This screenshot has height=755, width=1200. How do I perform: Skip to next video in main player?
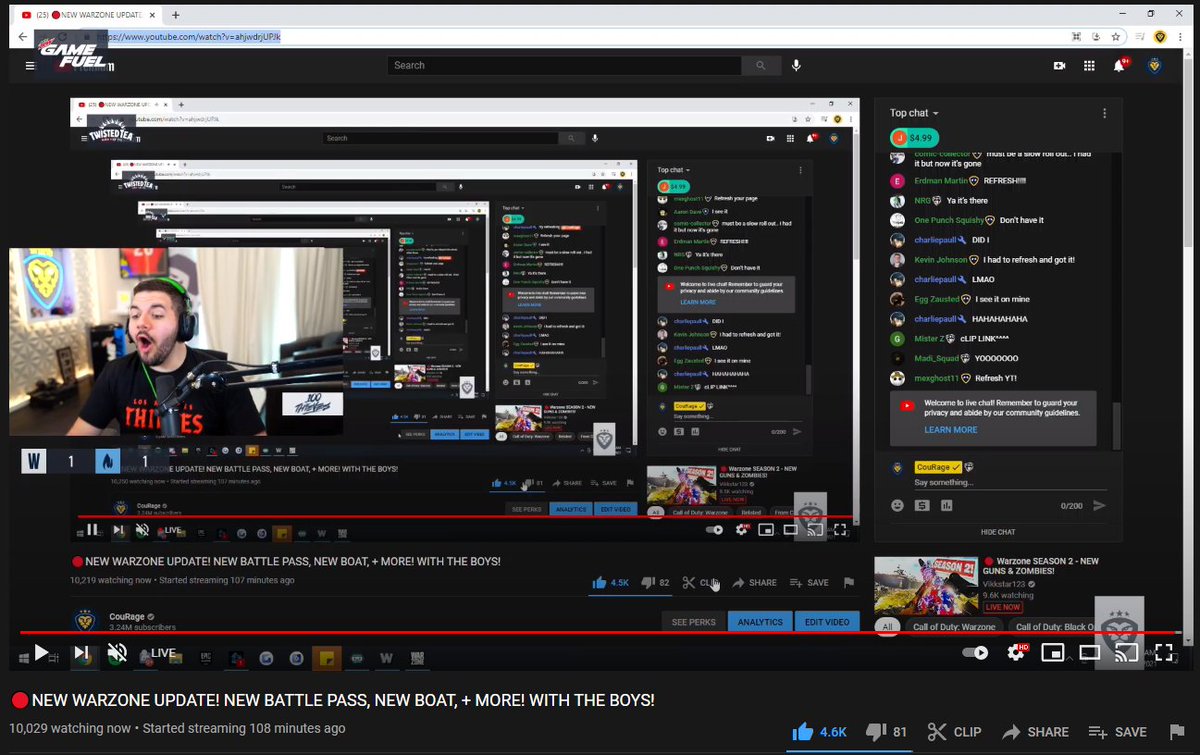coord(81,653)
